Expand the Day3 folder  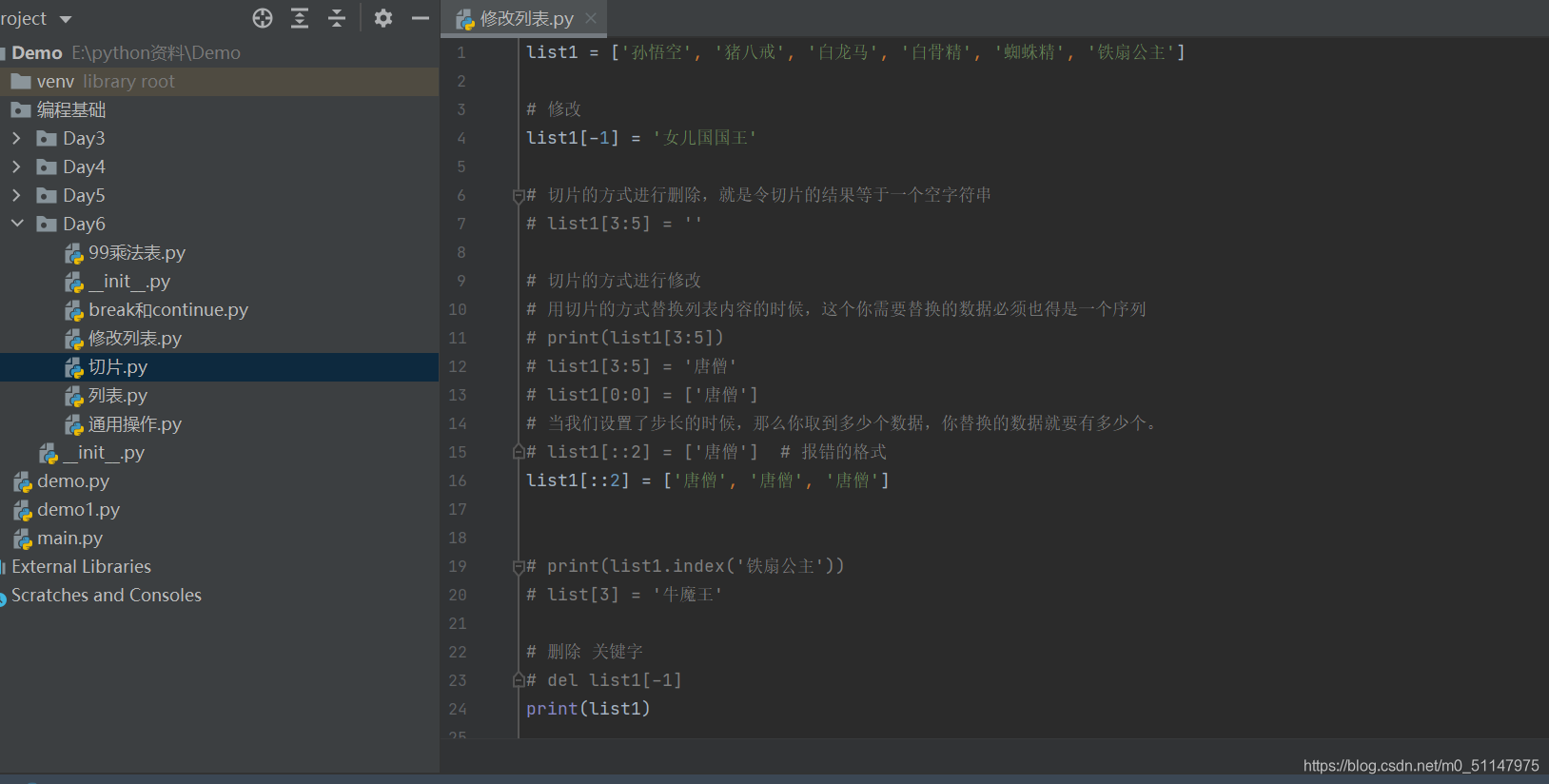pyautogui.click(x=16, y=138)
